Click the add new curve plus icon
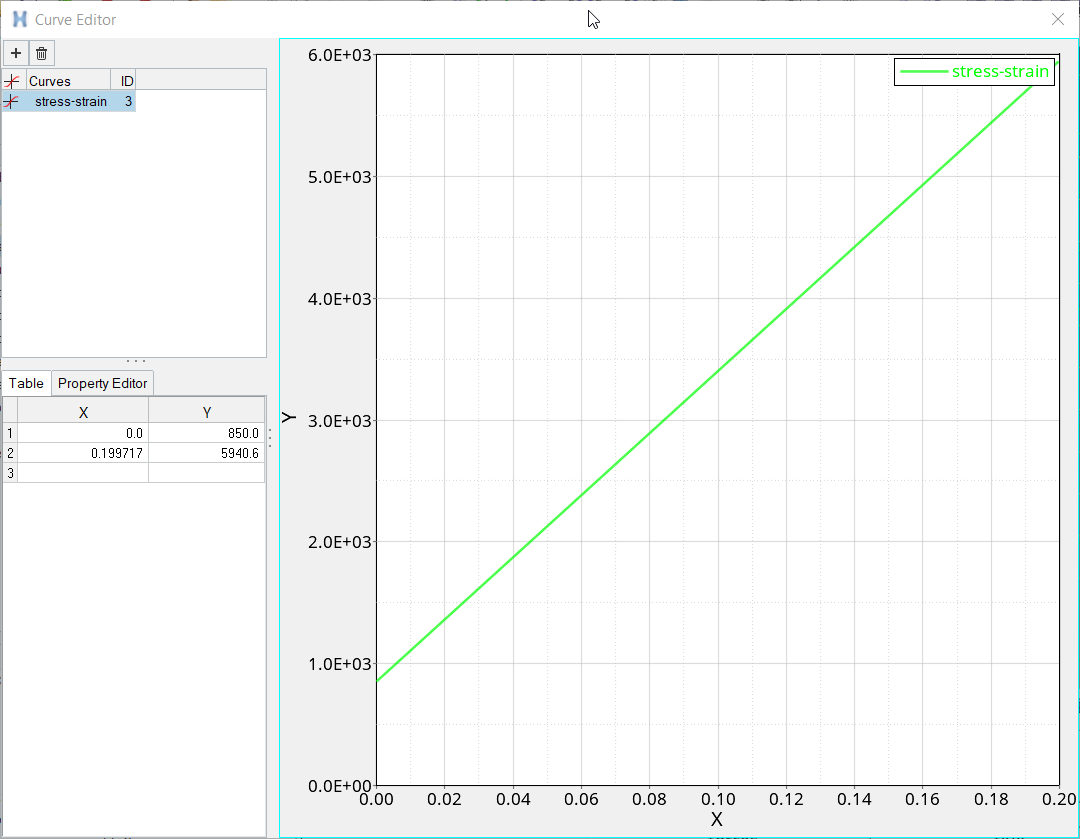 pos(16,53)
